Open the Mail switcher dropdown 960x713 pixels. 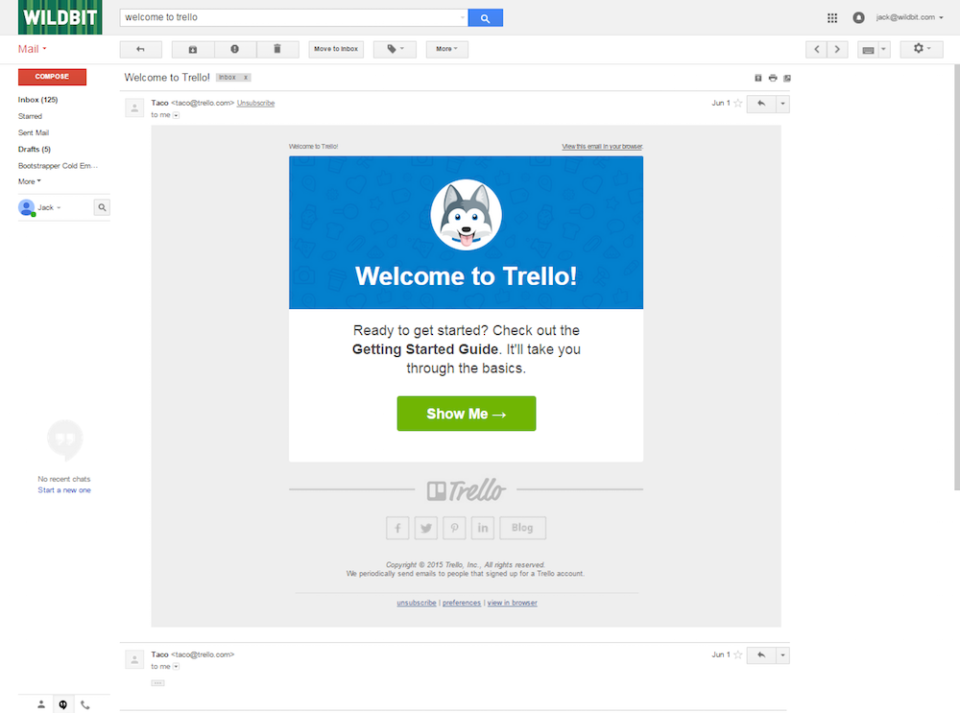pos(32,49)
